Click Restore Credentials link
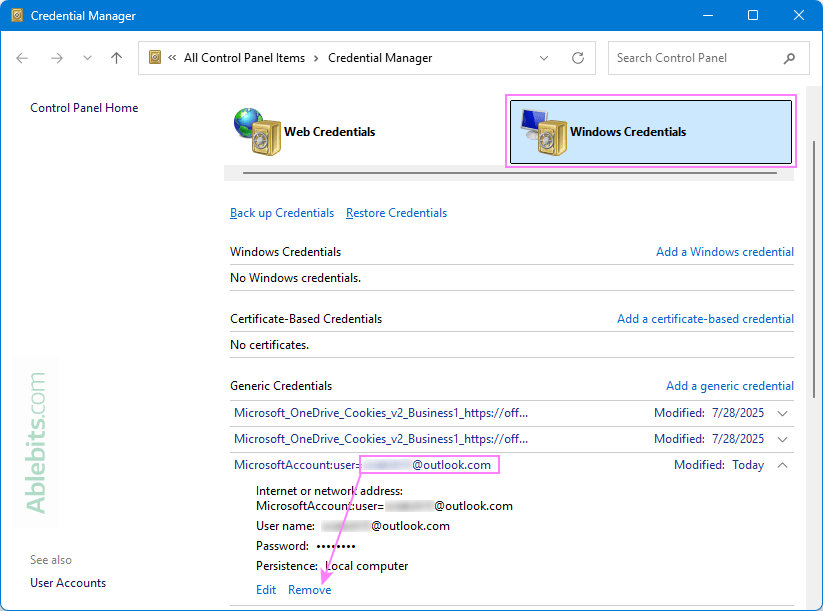The height and width of the screenshot is (611, 823). tap(396, 213)
